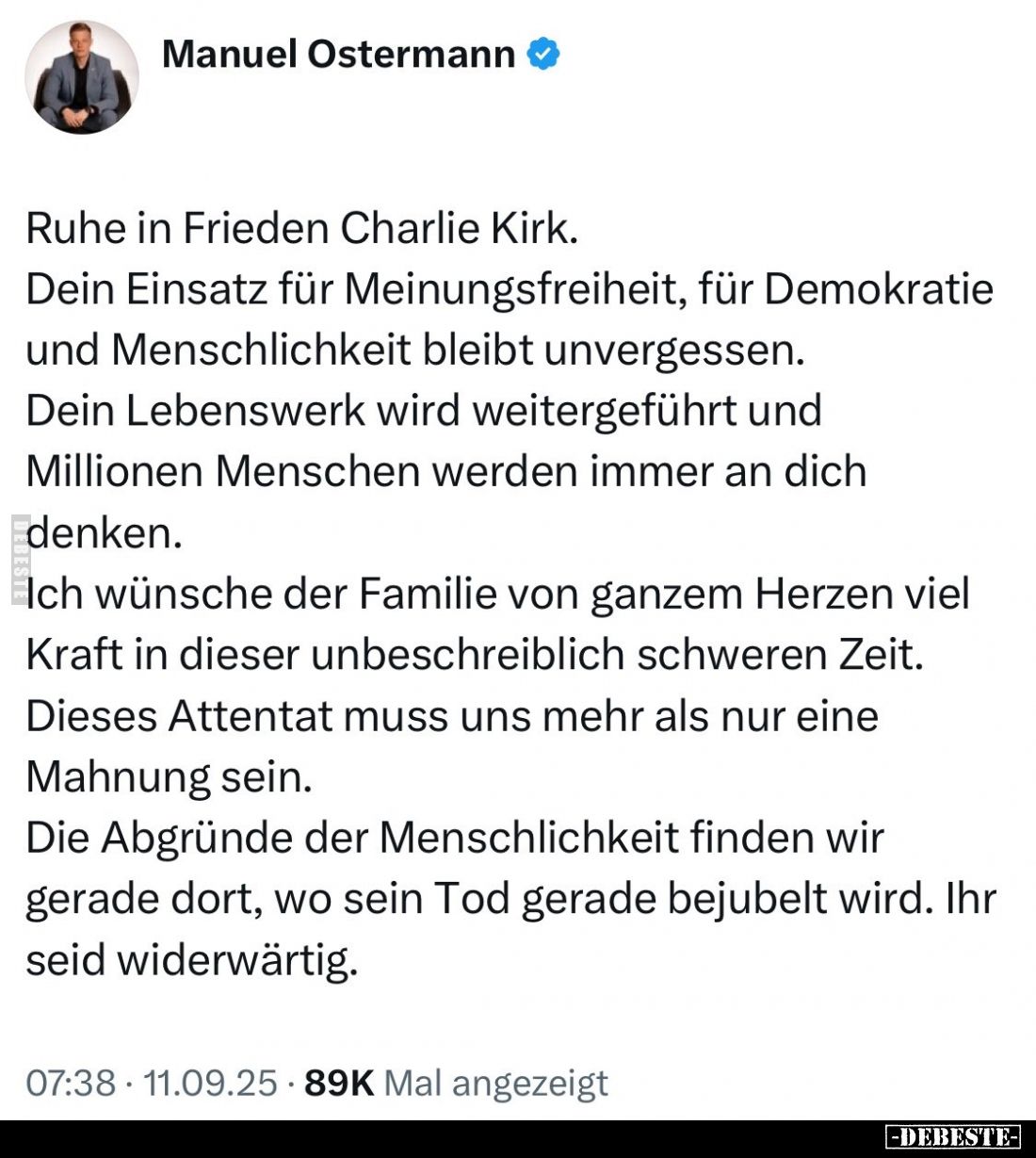Screen dimensions: 1036x1158
Task: Click the word "Demokratie" in the post
Action: pyautogui.click(x=878, y=289)
